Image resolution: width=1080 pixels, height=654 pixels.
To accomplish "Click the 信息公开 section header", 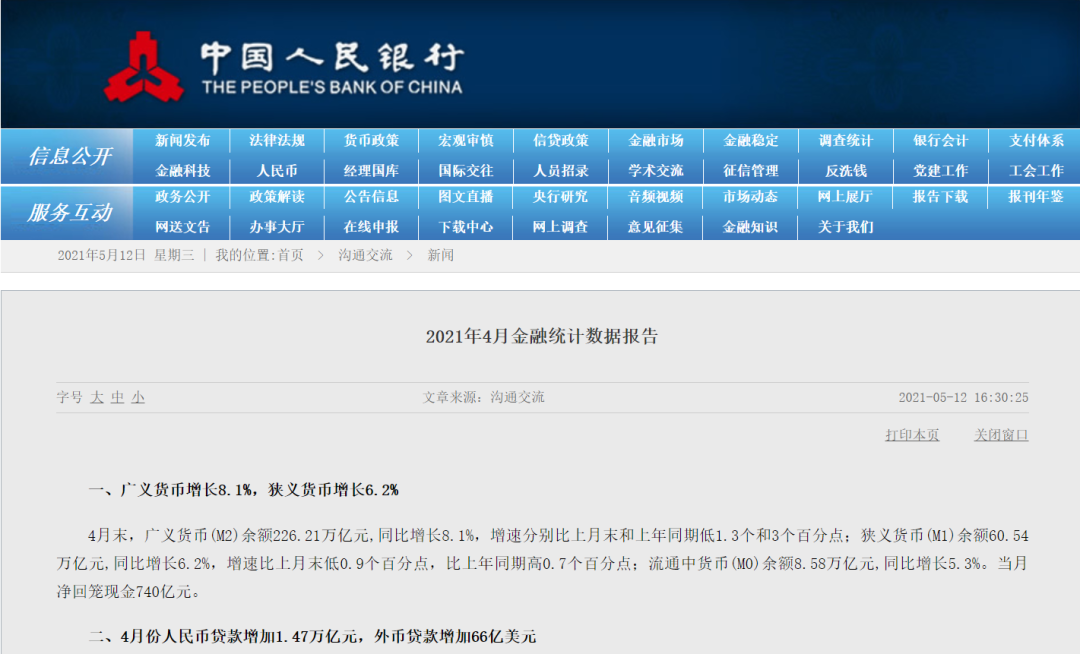I will click(70, 156).
